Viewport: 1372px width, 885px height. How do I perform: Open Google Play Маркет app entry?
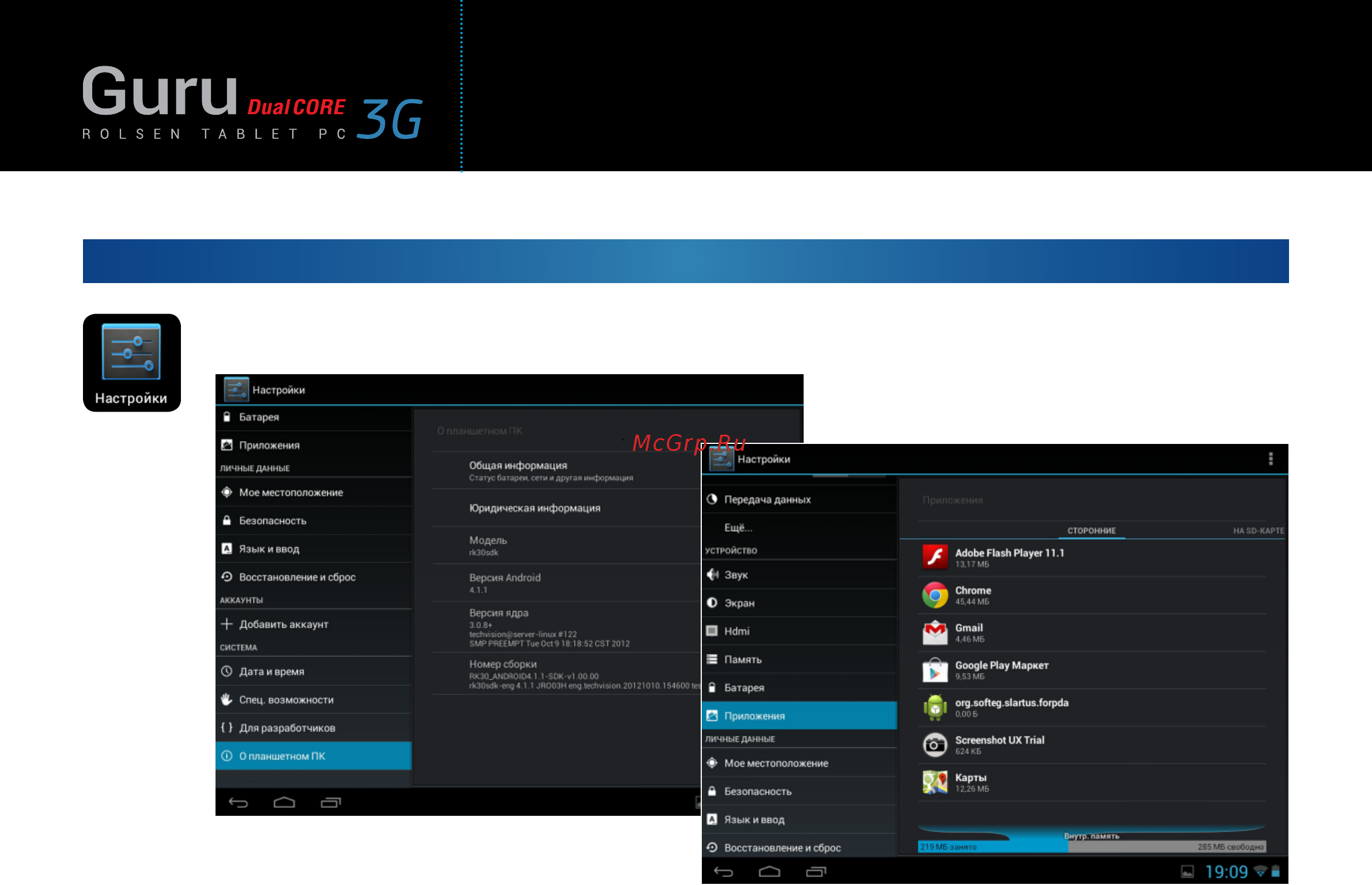click(x=1092, y=670)
